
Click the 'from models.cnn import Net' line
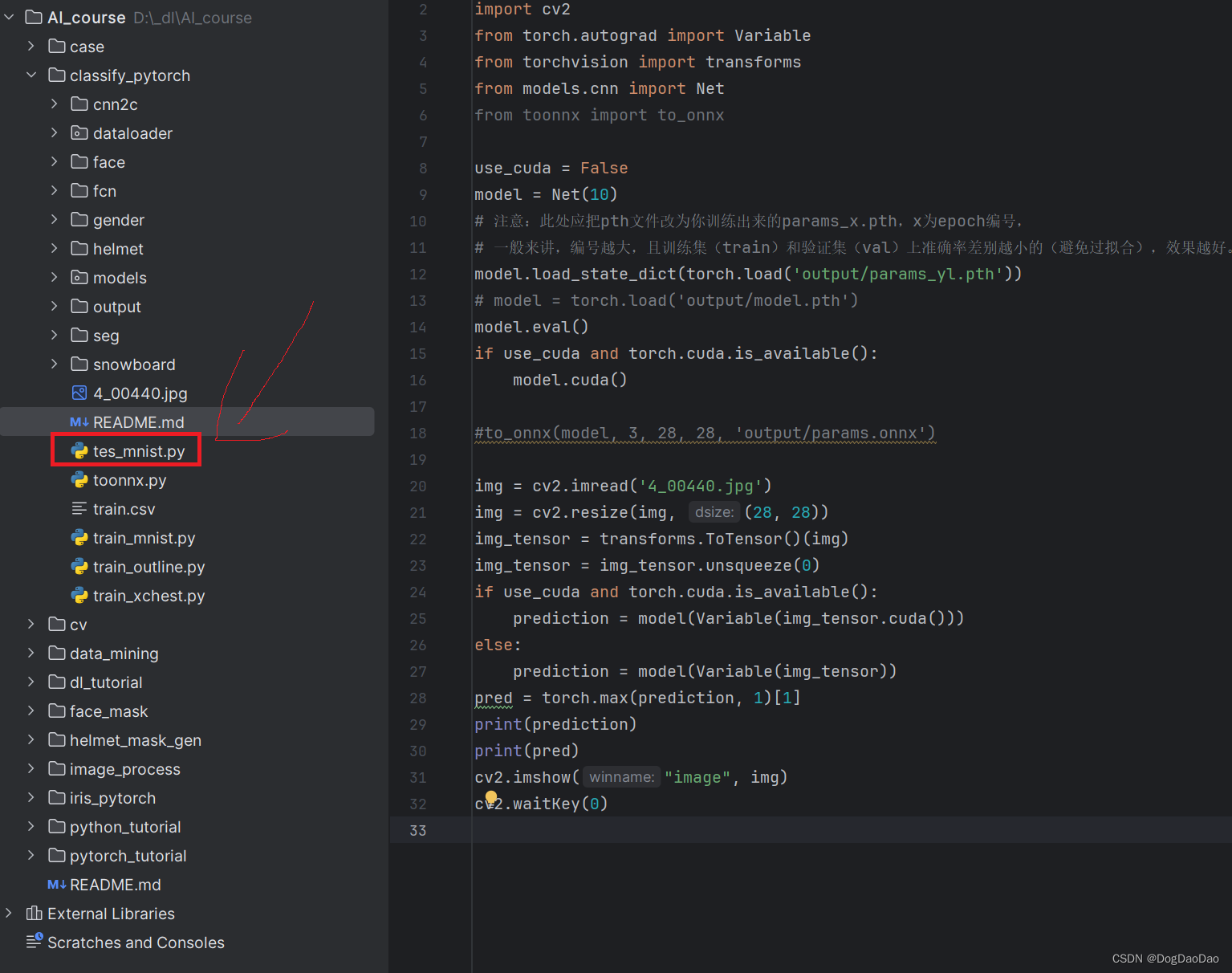pos(600,88)
